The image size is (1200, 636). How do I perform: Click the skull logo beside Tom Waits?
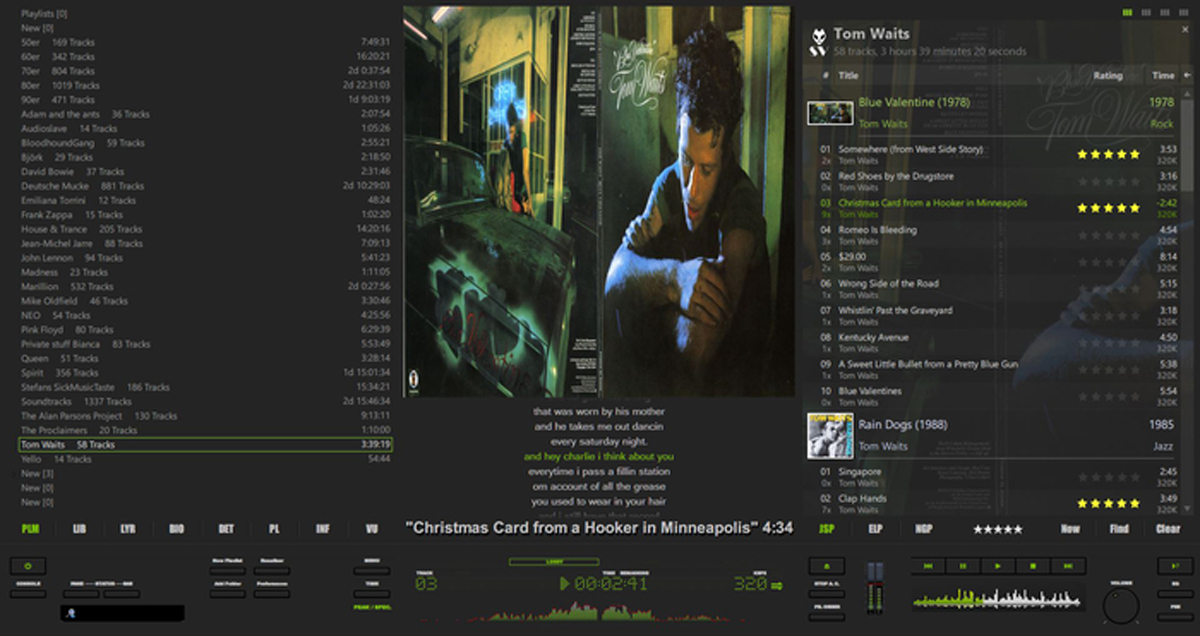coord(818,42)
